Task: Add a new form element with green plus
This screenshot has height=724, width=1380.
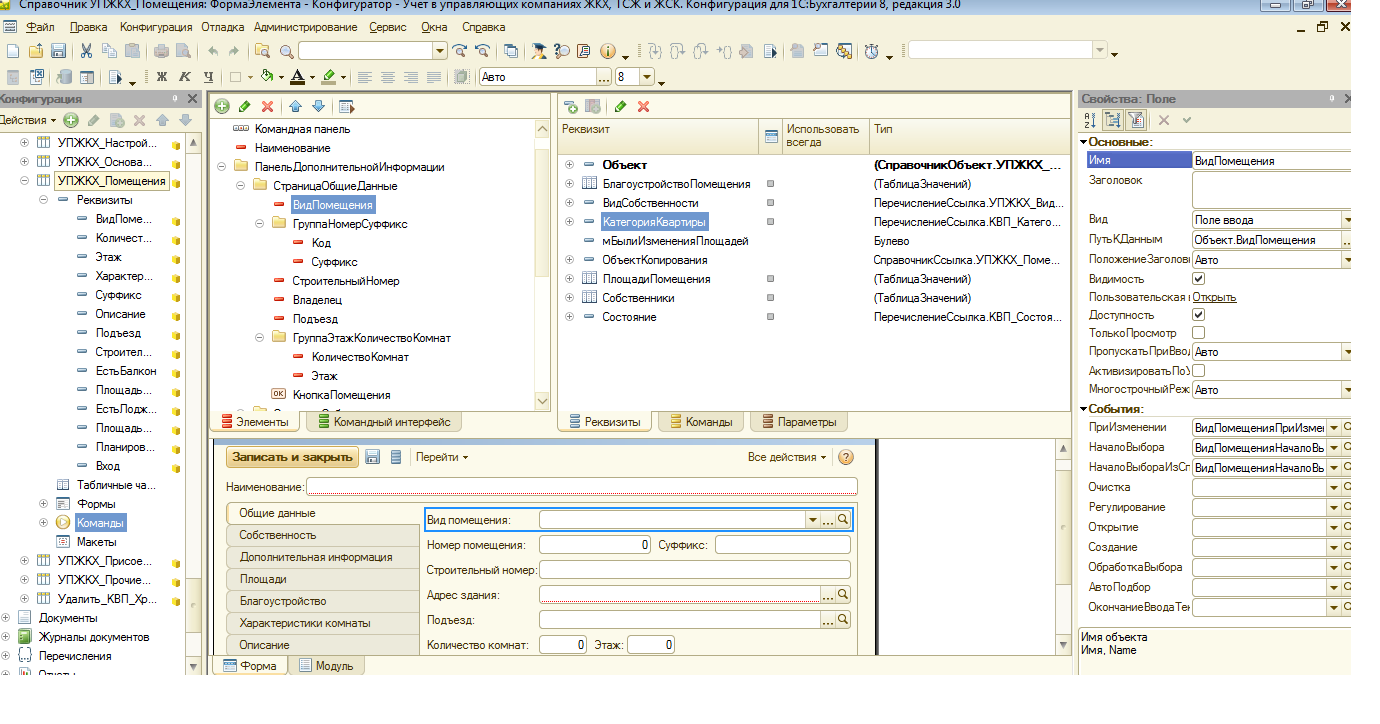Action: tap(222, 106)
